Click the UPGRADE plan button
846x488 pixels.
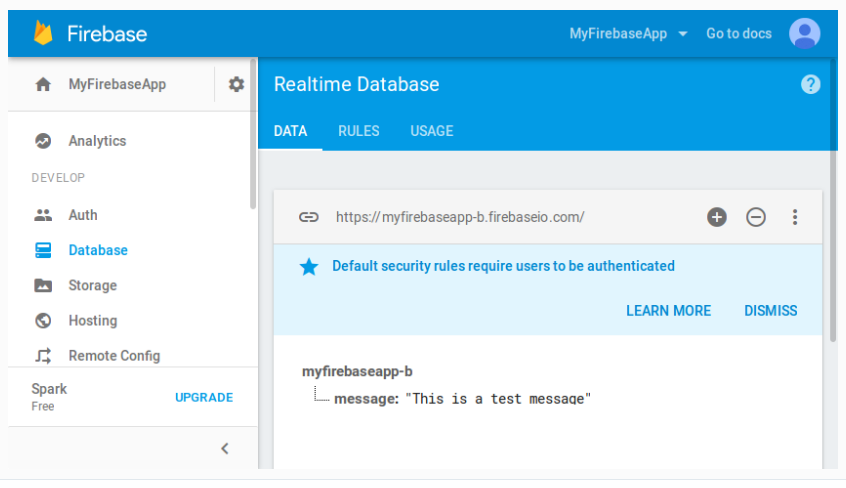[x=204, y=397]
